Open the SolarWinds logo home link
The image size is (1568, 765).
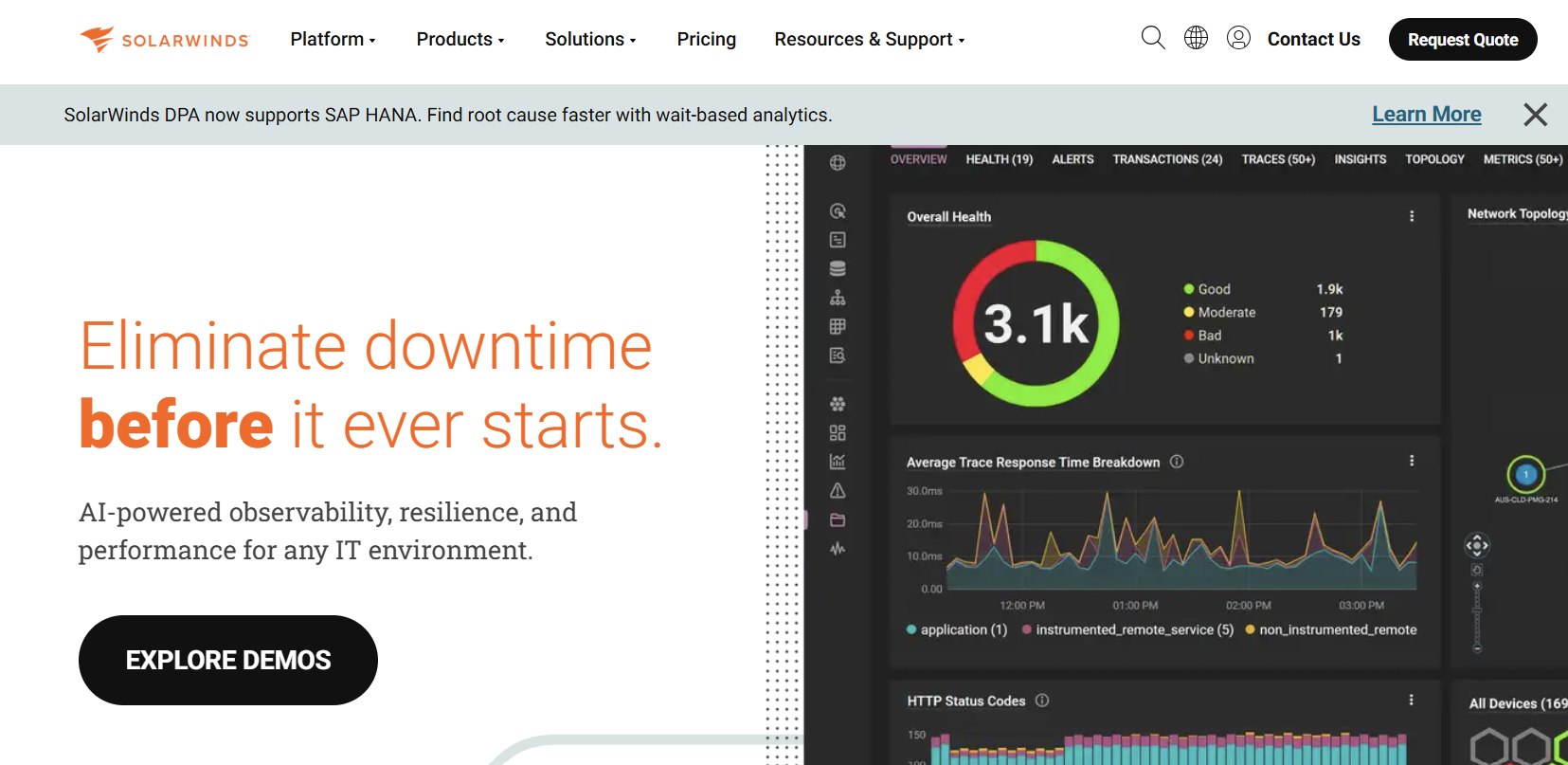(164, 40)
